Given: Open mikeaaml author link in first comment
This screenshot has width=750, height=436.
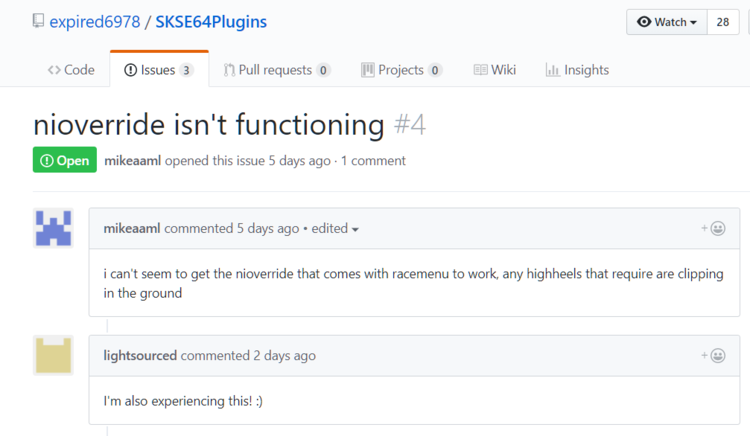Looking at the screenshot, I should (x=132, y=229).
